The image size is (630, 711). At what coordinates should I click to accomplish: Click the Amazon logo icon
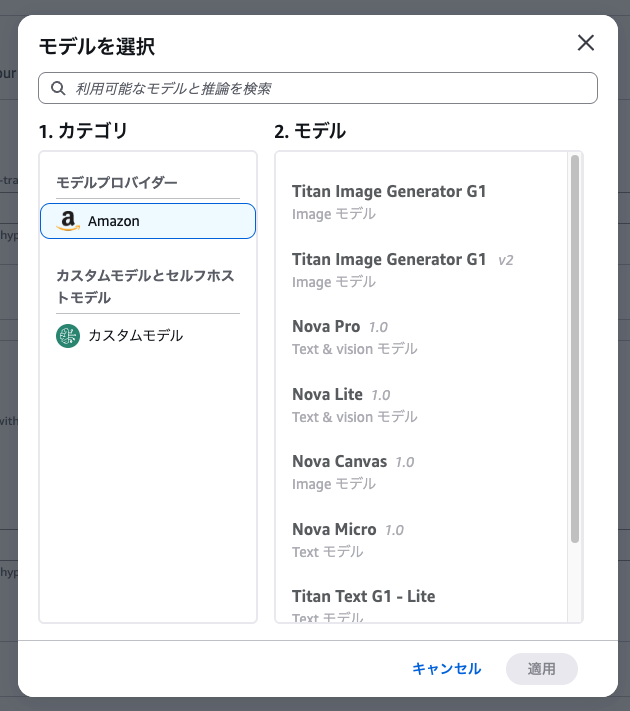[x=68, y=221]
